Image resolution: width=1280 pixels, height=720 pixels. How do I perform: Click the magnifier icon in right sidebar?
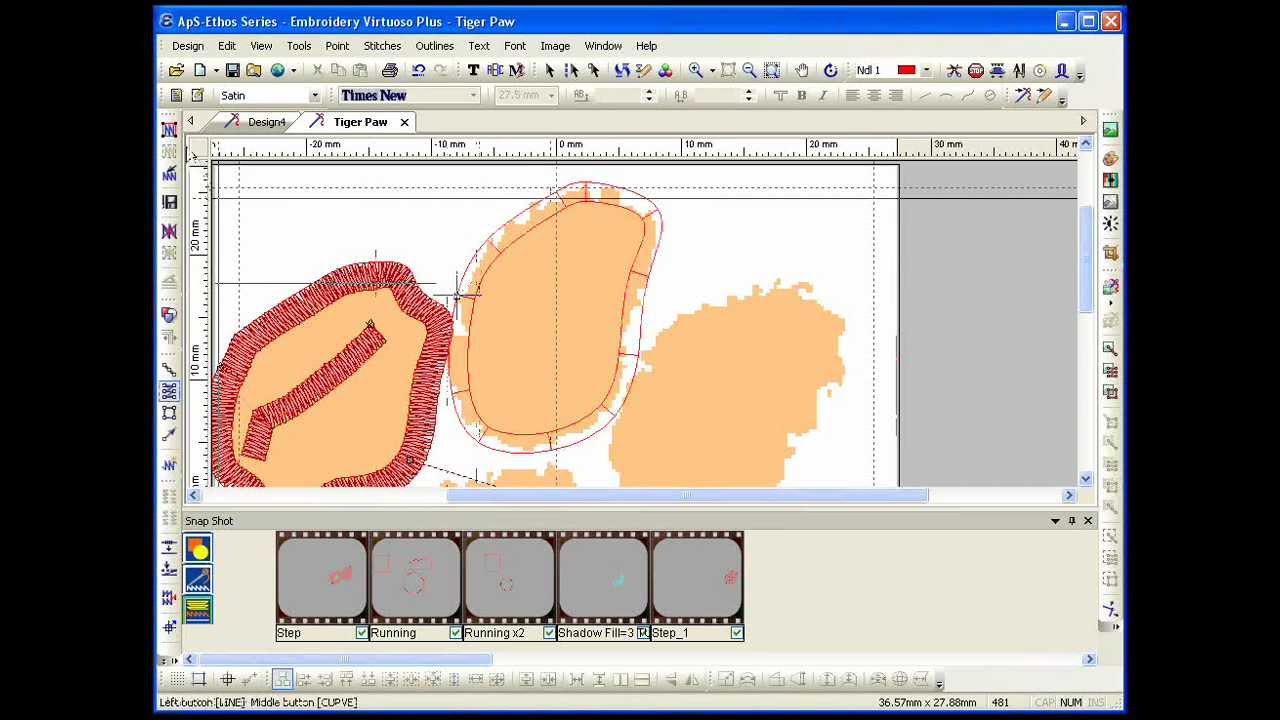pos(1110,347)
